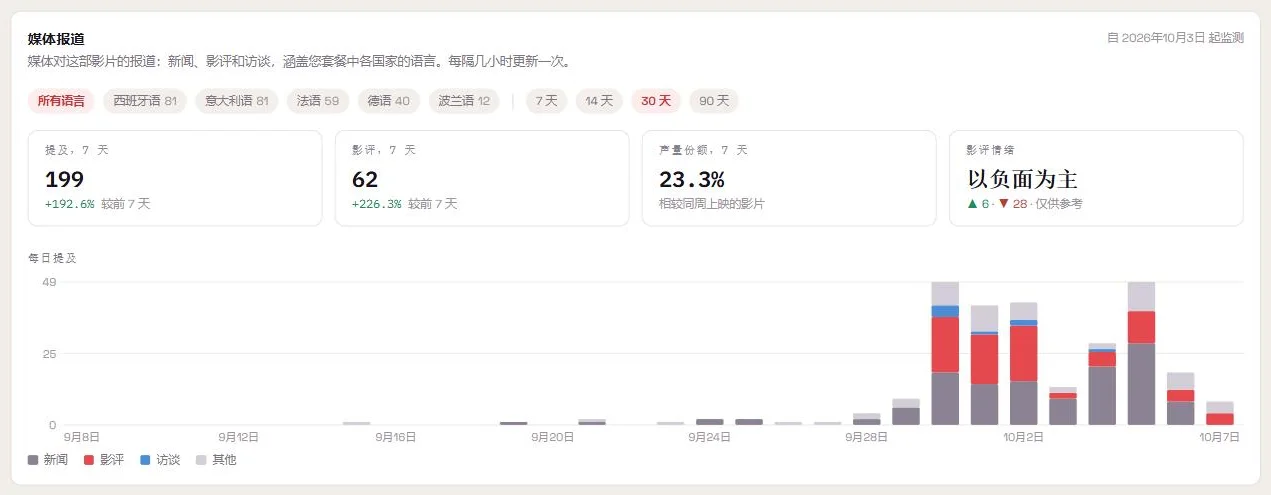Select the 30 天 time range
The height and width of the screenshot is (495, 1271).
656,101
